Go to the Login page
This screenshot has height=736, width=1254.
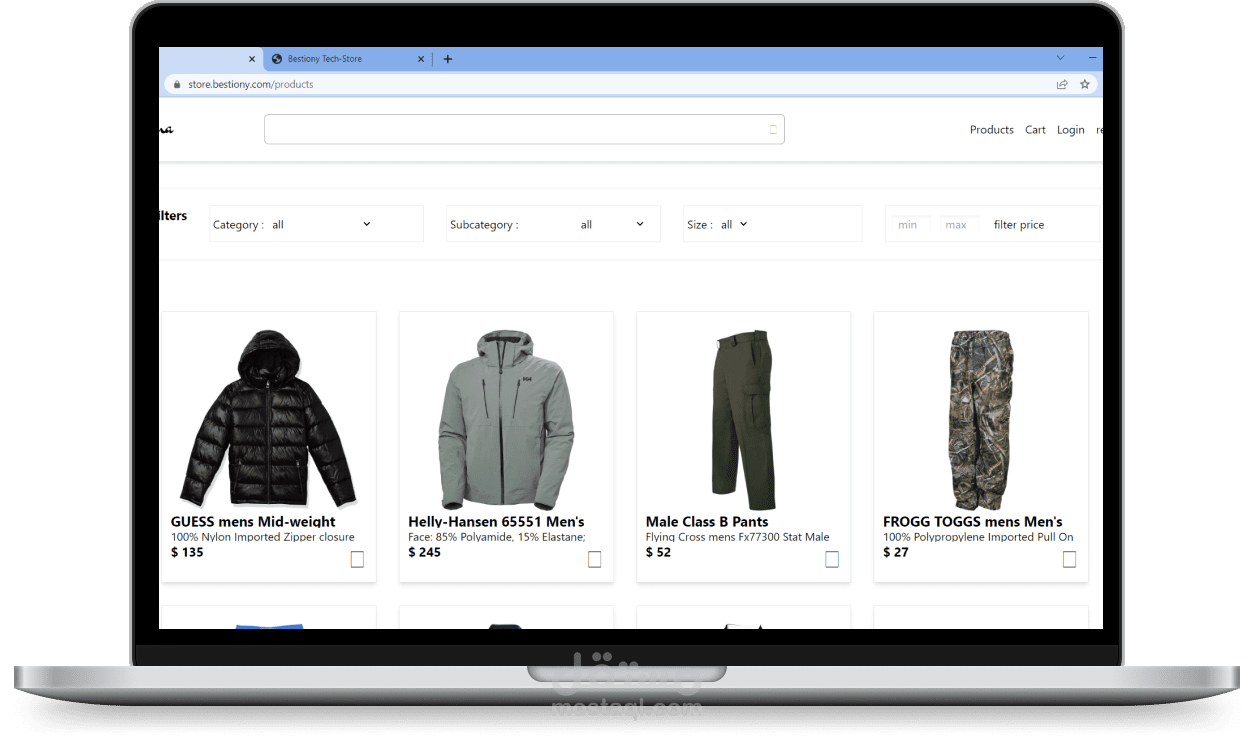point(1070,129)
